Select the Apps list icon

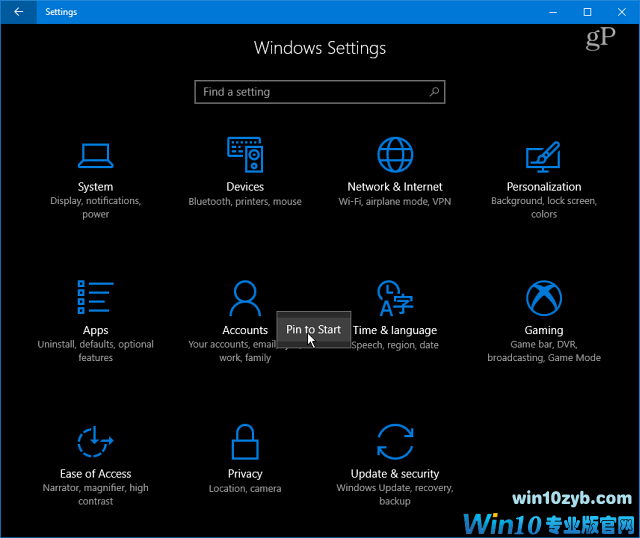[x=95, y=298]
